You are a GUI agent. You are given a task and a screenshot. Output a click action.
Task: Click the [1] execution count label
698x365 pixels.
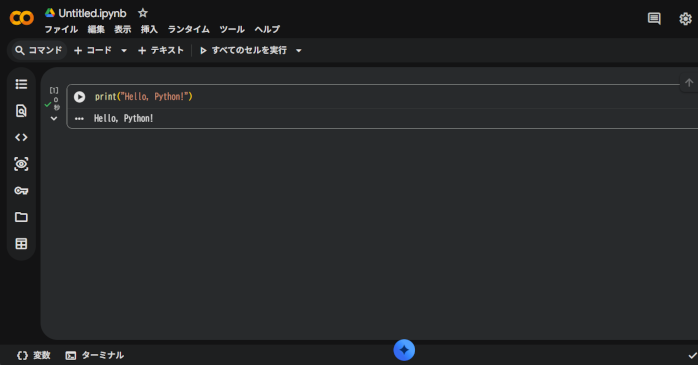(54, 90)
